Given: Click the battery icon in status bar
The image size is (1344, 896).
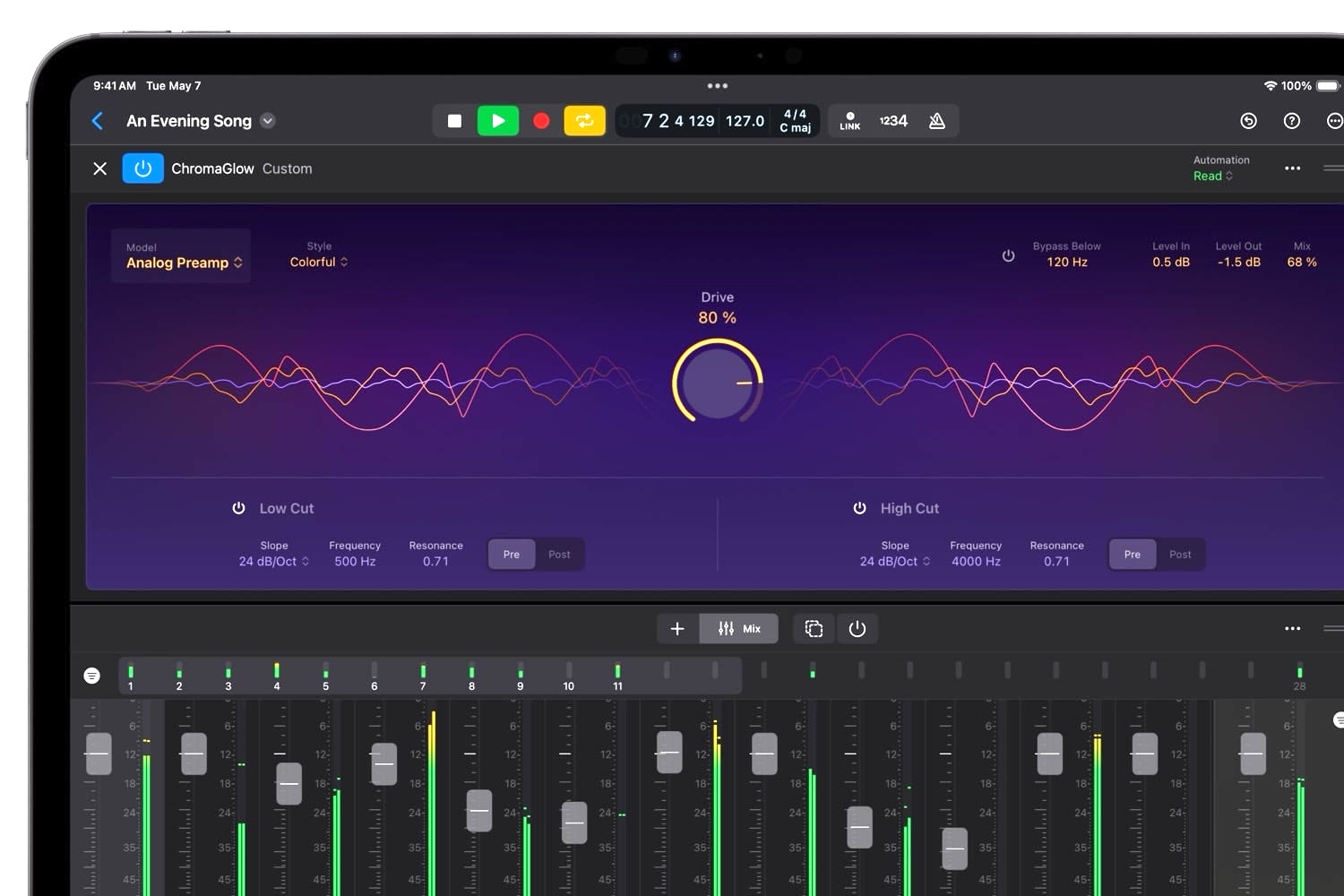Looking at the screenshot, I should tap(1328, 86).
